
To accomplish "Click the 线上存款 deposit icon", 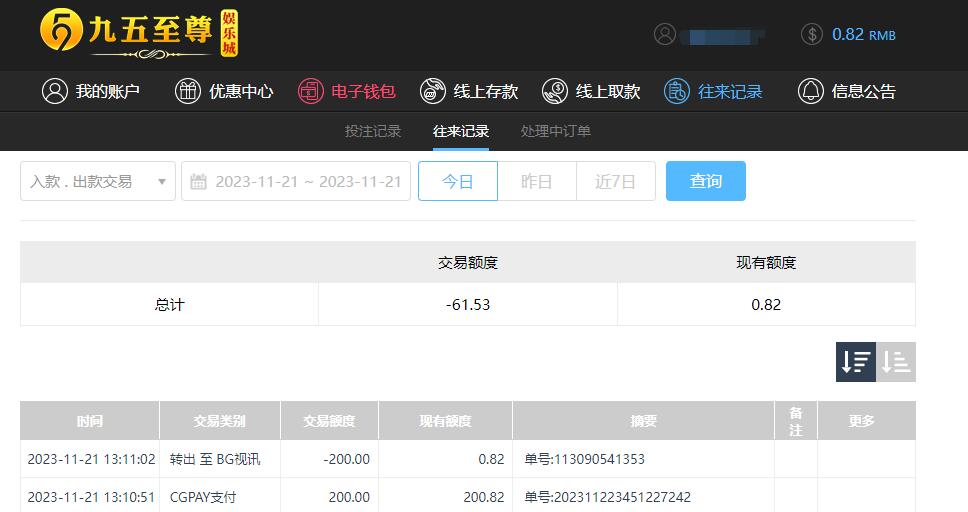I will pyautogui.click(x=433, y=91).
